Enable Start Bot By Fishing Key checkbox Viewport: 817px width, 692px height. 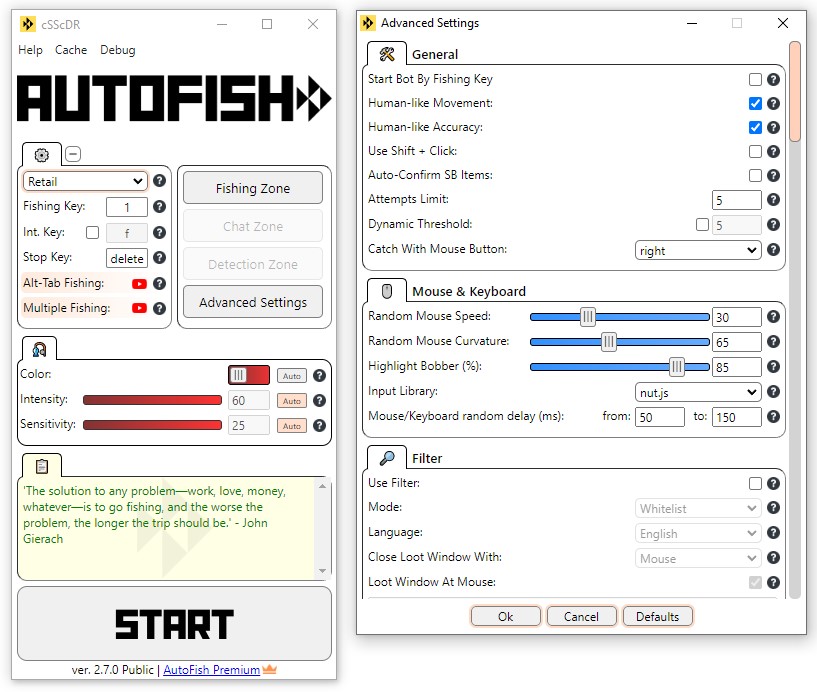755,79
